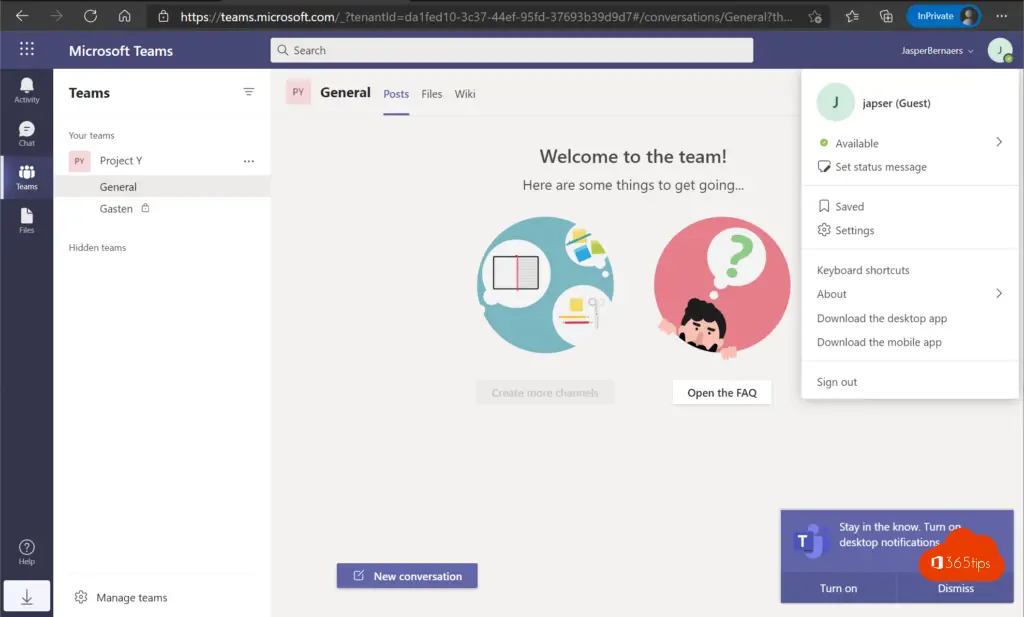Click the large J avatar in profile menu
Viewport: 1024px width, 617px height.
pyautogui.click(x=835, y=102)
